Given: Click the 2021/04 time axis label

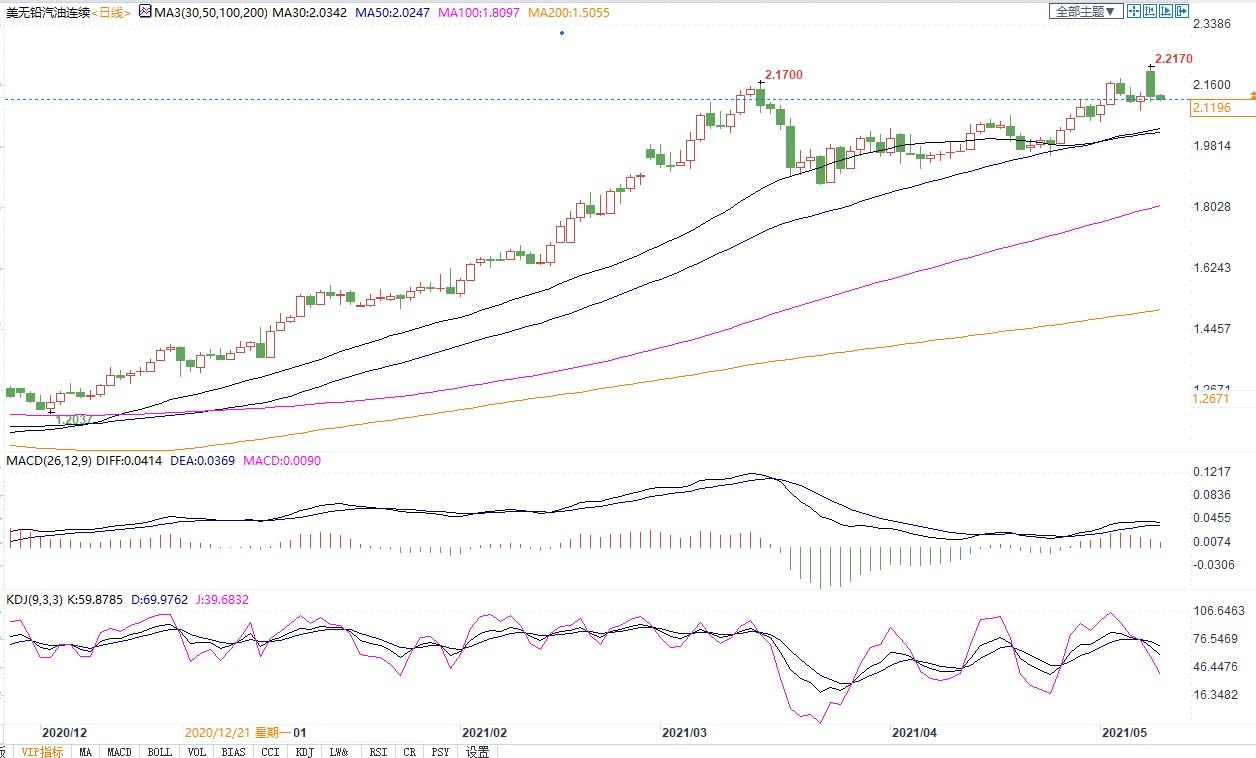Looking at the screenshot, I should tap(914, 732).
